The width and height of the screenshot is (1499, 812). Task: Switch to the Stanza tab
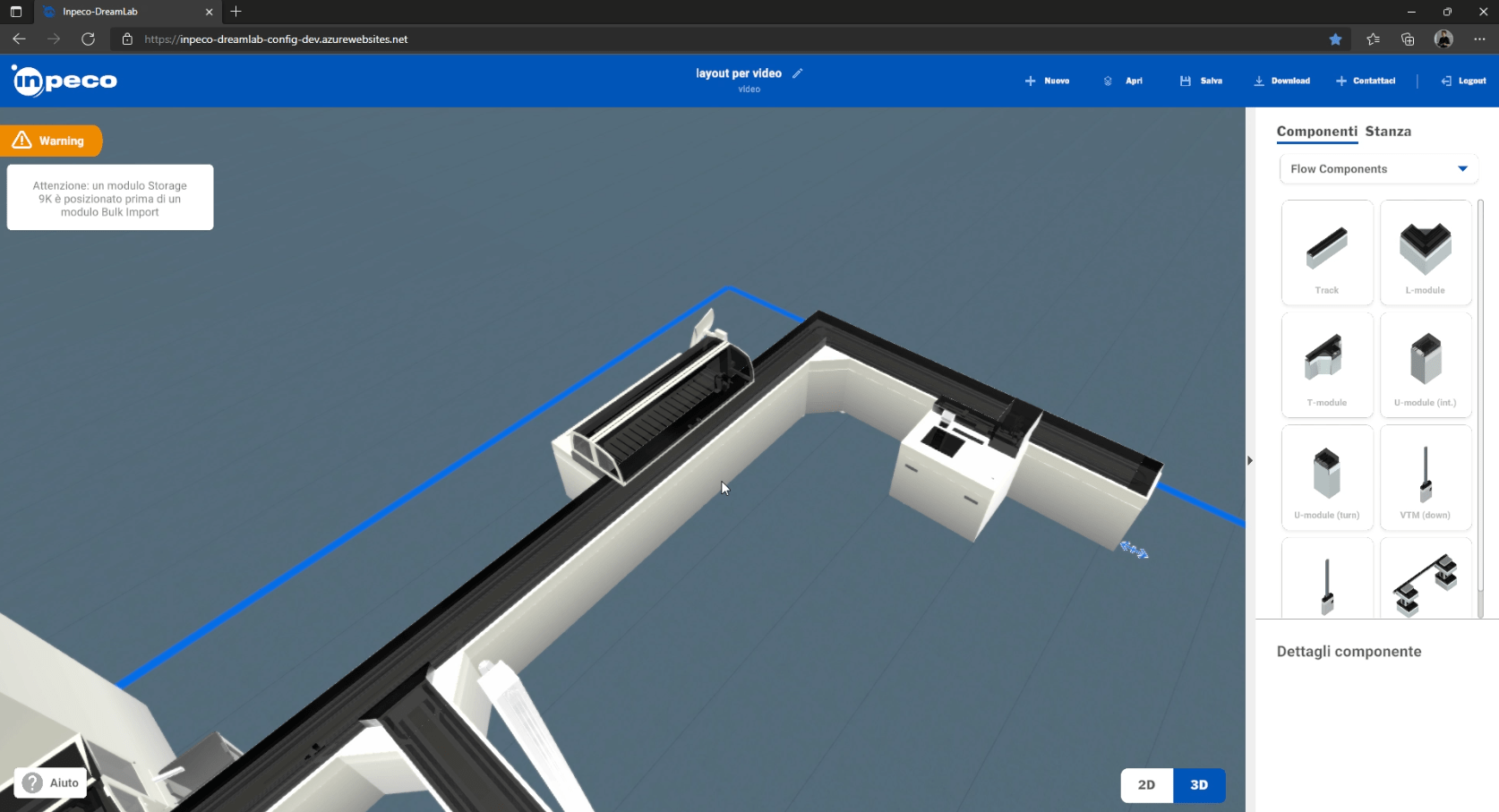coord(1388,132)
